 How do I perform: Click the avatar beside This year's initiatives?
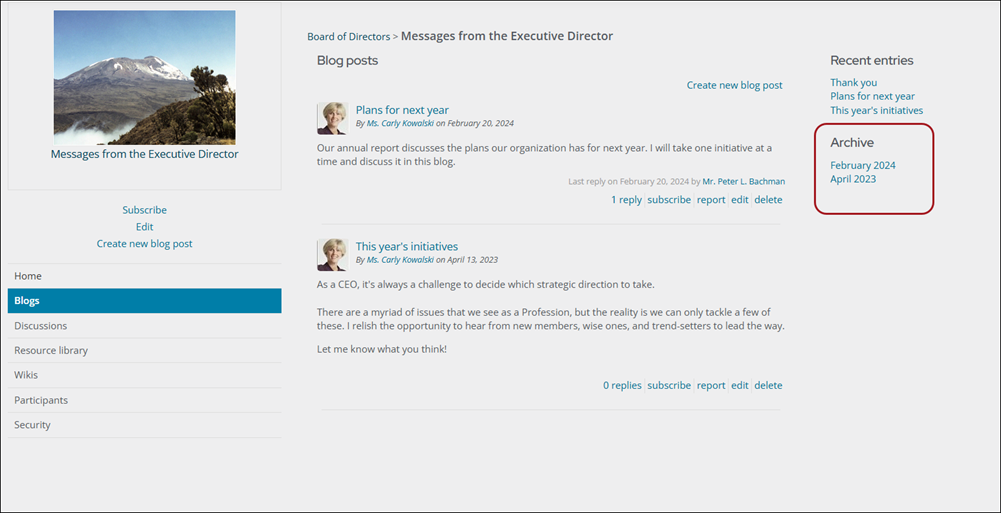coord(332,255)
